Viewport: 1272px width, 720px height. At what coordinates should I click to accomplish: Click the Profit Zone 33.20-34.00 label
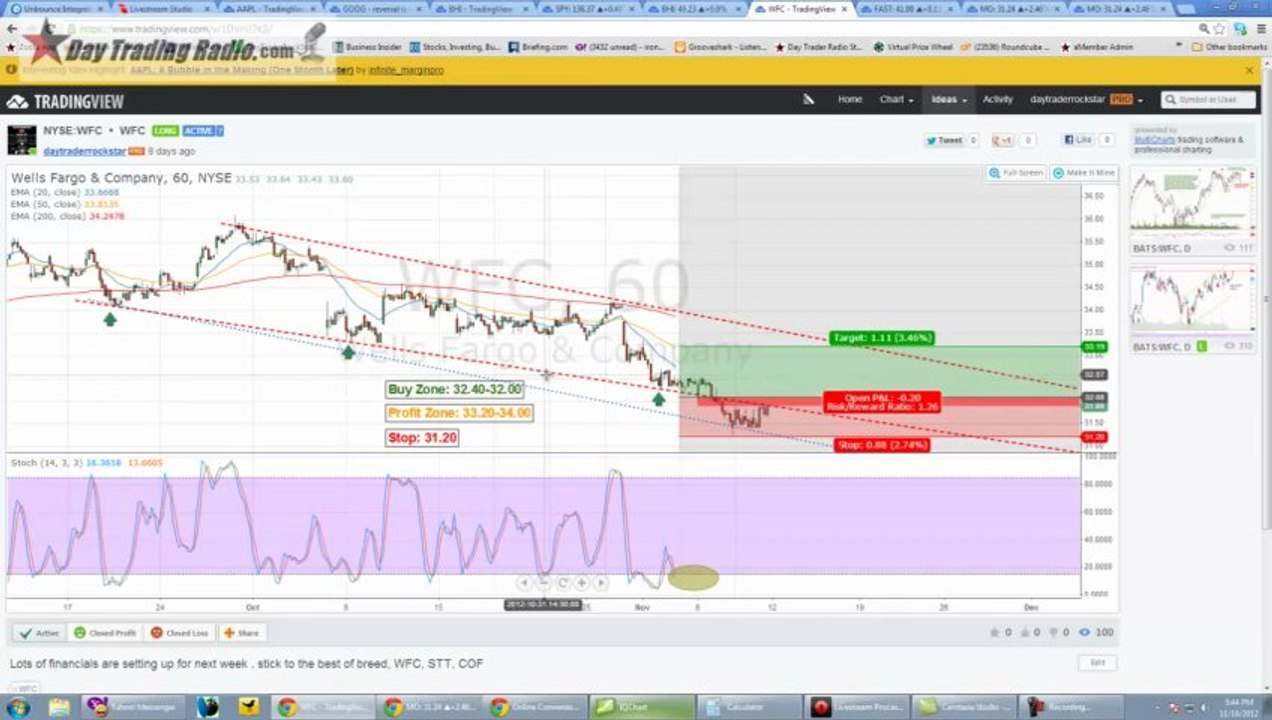click(459, 413)
